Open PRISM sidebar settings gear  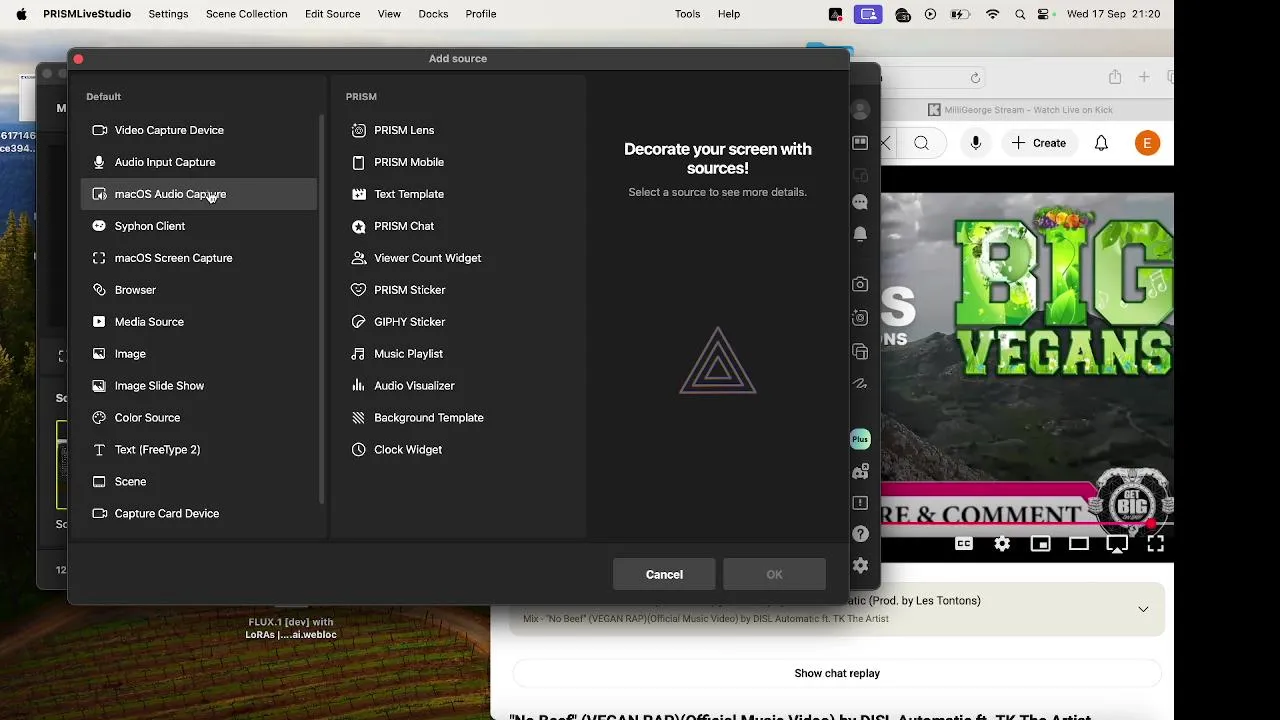tap(860, 566)
